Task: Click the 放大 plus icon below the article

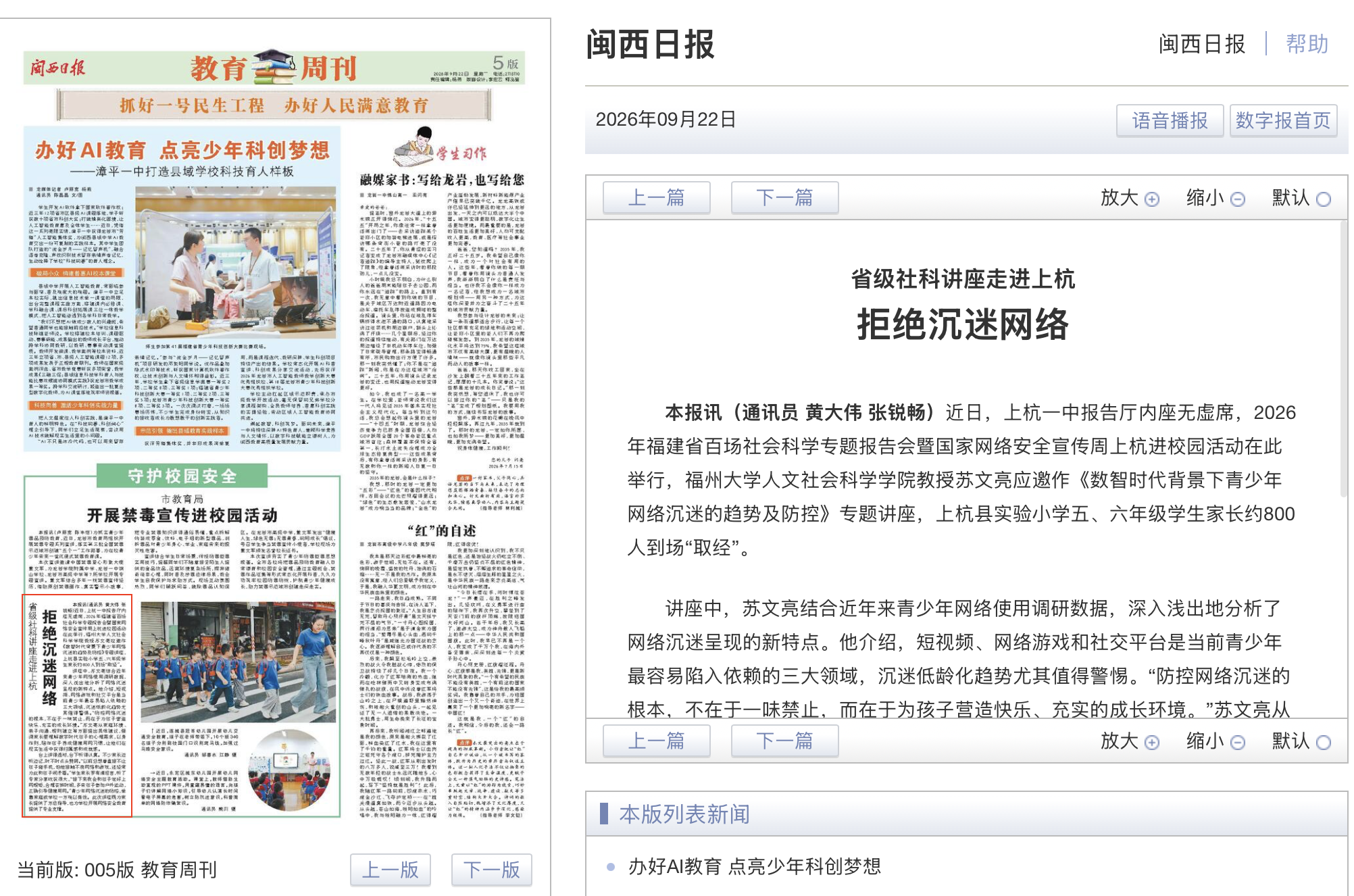Action: [1152, 743]
